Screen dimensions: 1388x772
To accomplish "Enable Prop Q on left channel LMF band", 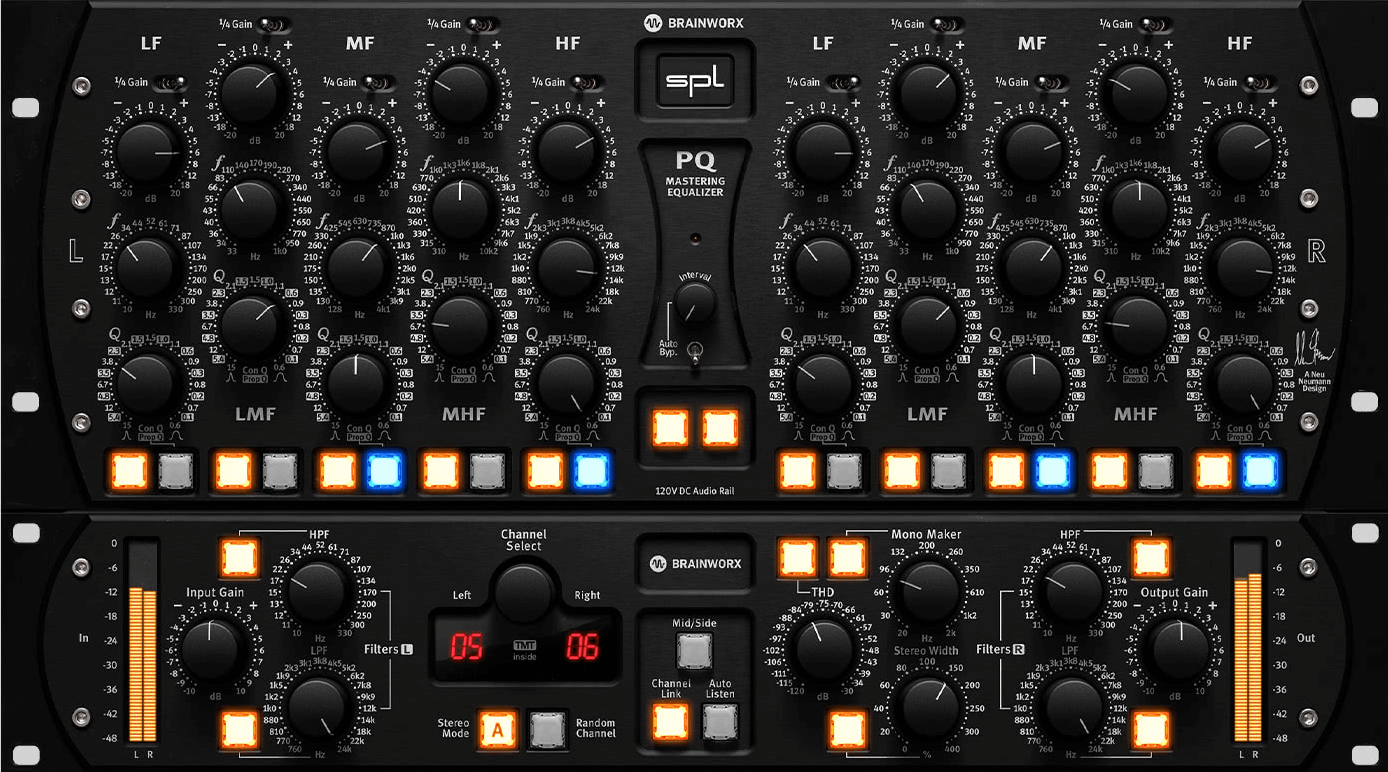I will pyautogui.click(x=279, y=470).
